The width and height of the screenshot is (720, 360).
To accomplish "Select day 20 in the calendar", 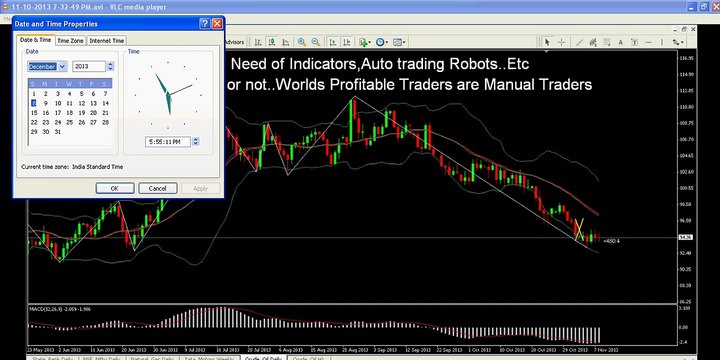I will (94, 113).
